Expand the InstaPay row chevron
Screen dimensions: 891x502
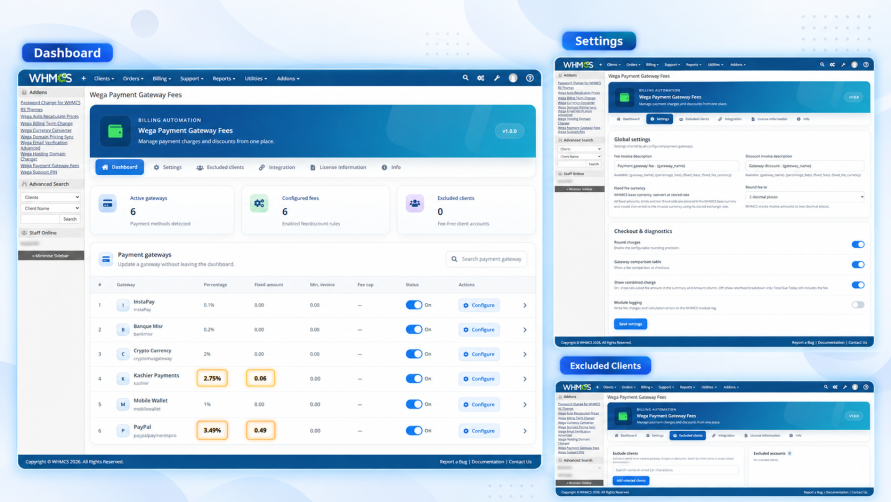tap(524, 305)
